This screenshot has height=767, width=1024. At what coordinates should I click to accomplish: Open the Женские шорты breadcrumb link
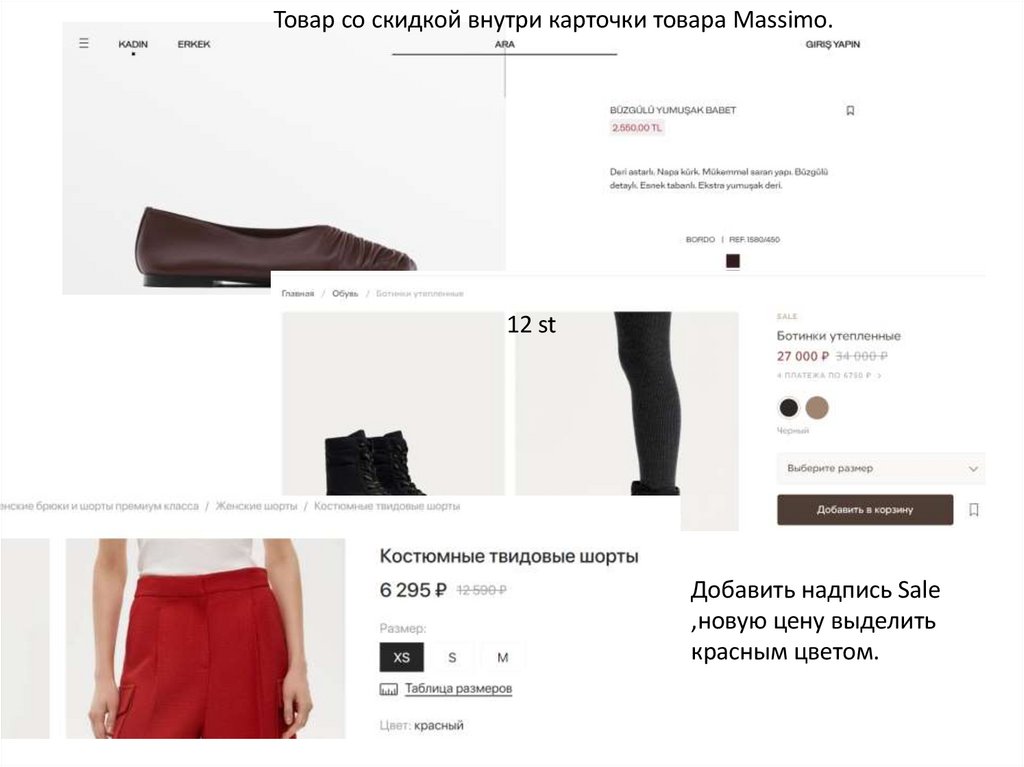[256, 506]
